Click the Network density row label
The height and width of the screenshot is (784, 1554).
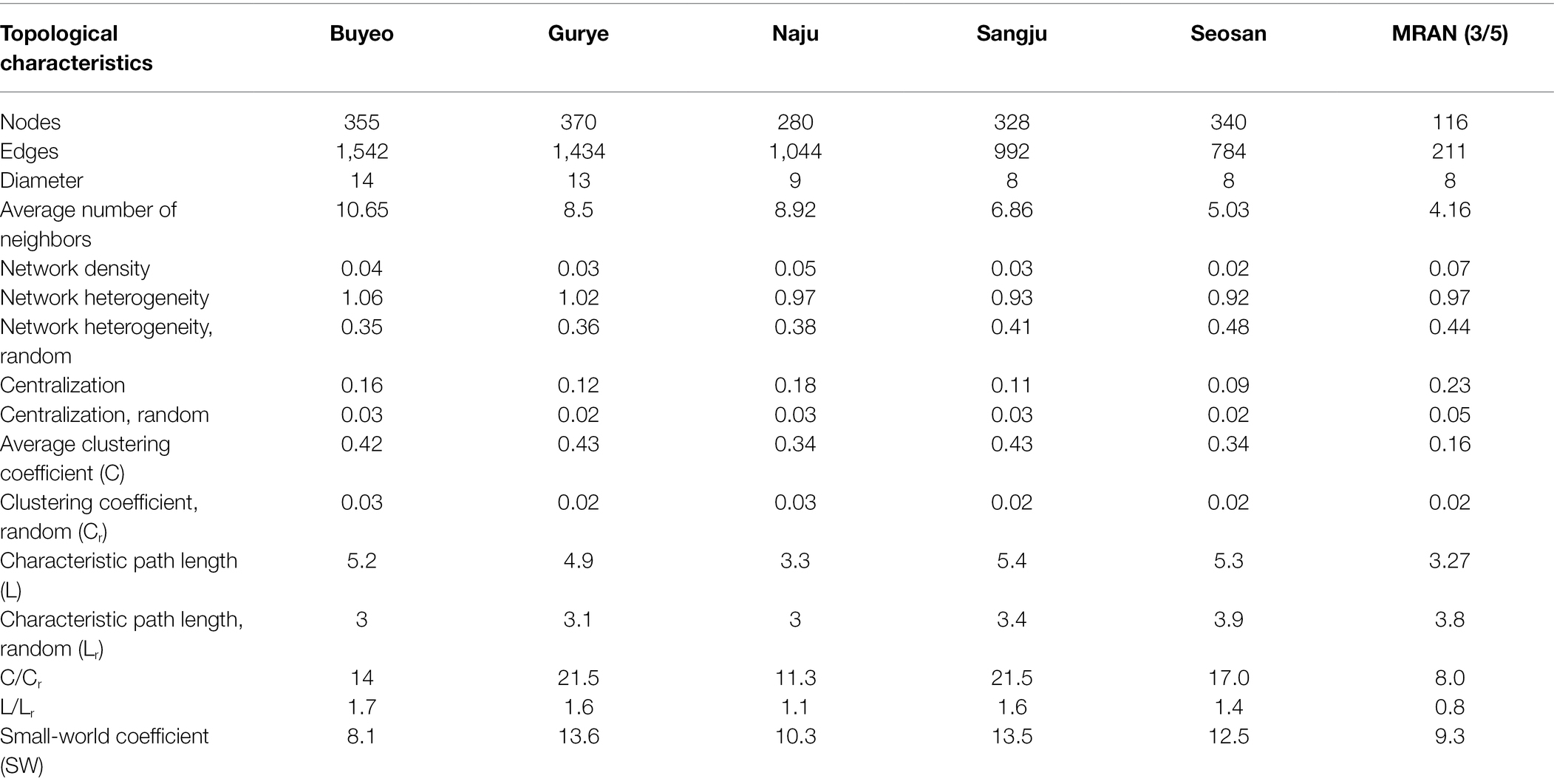75,268
